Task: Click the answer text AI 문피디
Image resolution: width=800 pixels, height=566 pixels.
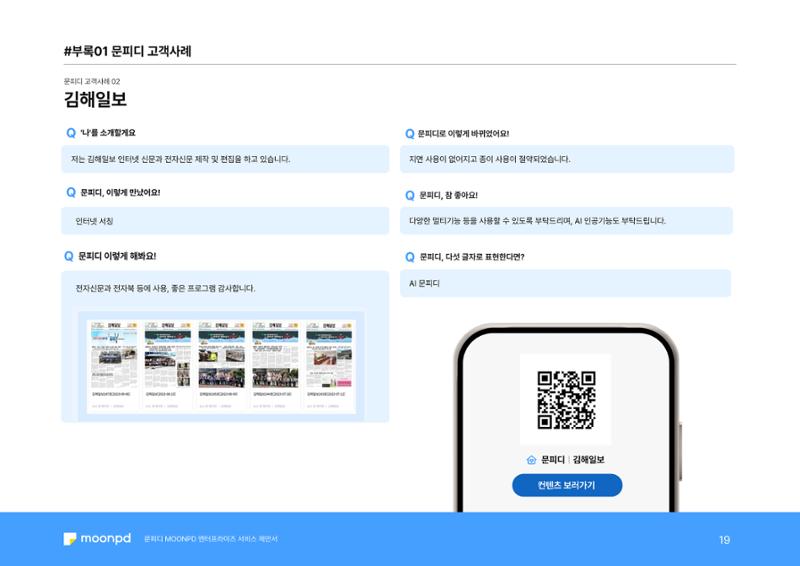Action: coord(424,283)
